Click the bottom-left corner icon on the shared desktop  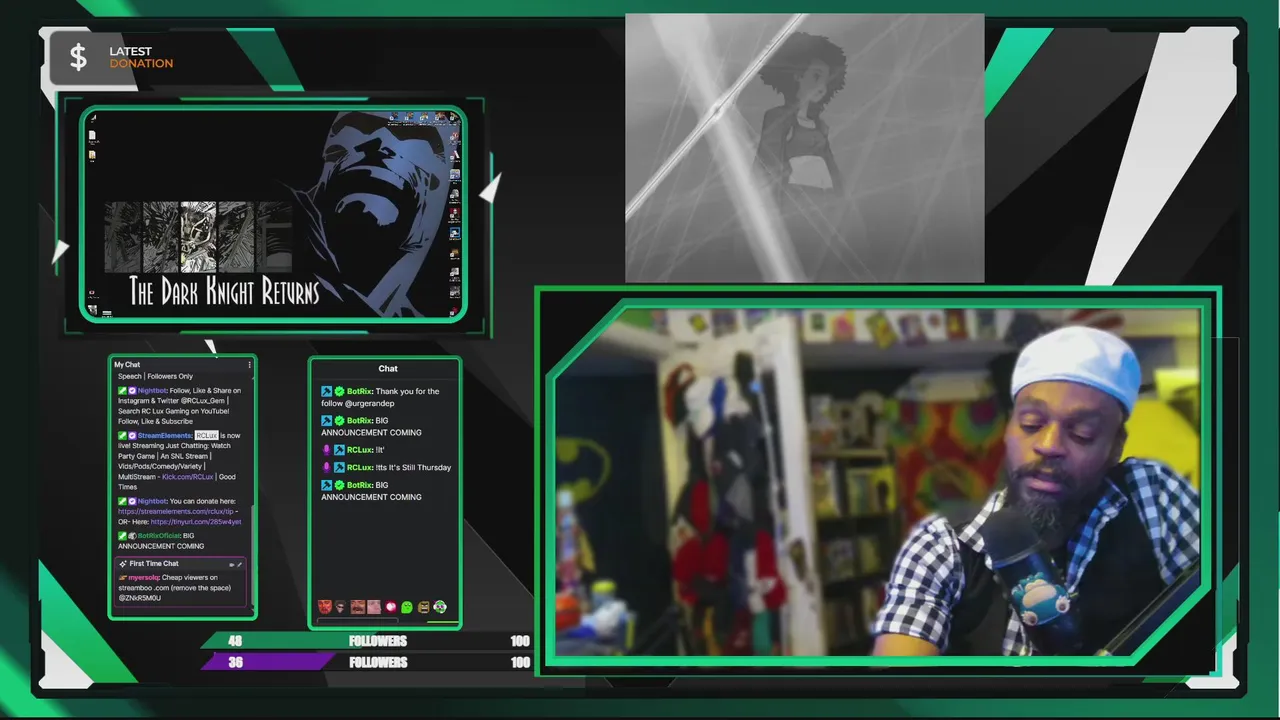pyautogui.click(x=92, y=311)
